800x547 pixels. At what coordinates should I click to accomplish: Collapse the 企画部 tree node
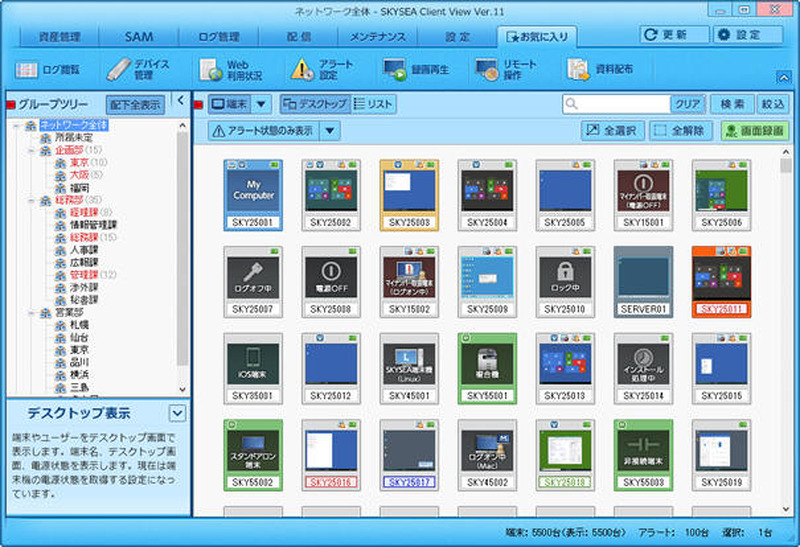32,150
